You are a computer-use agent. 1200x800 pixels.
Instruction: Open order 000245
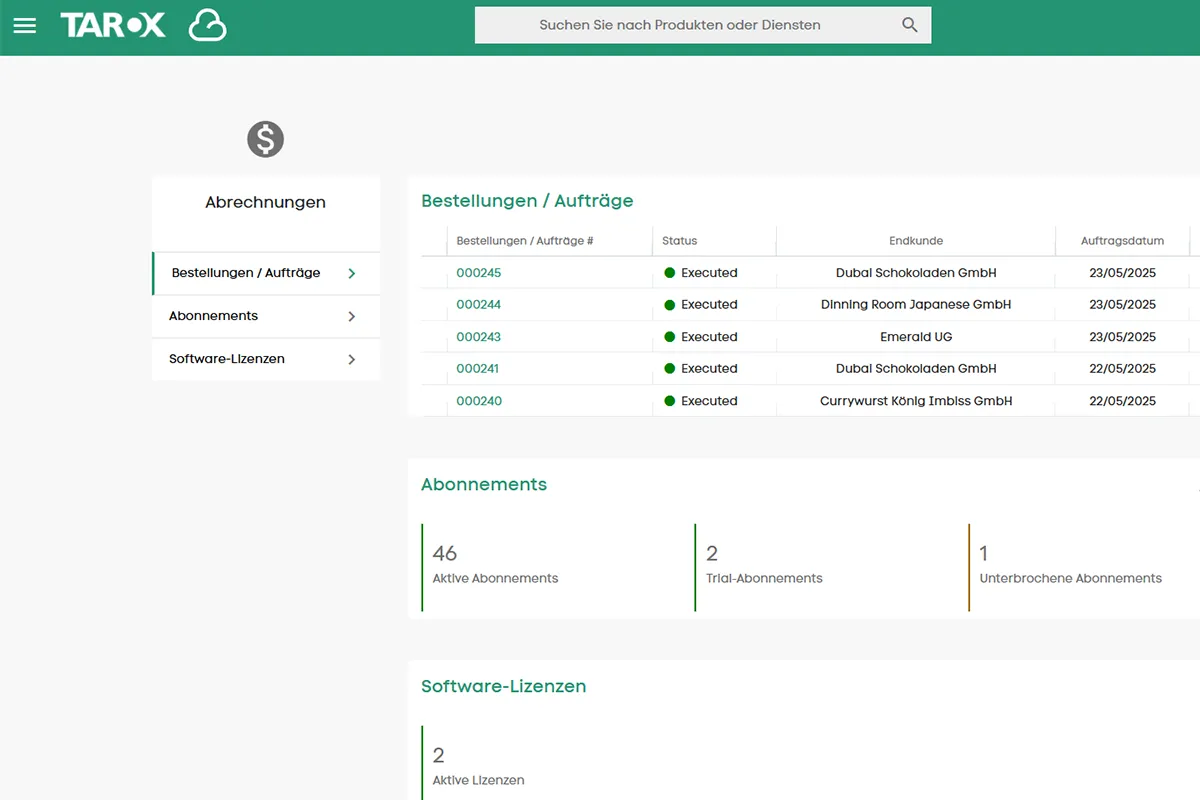coord(478,273)
